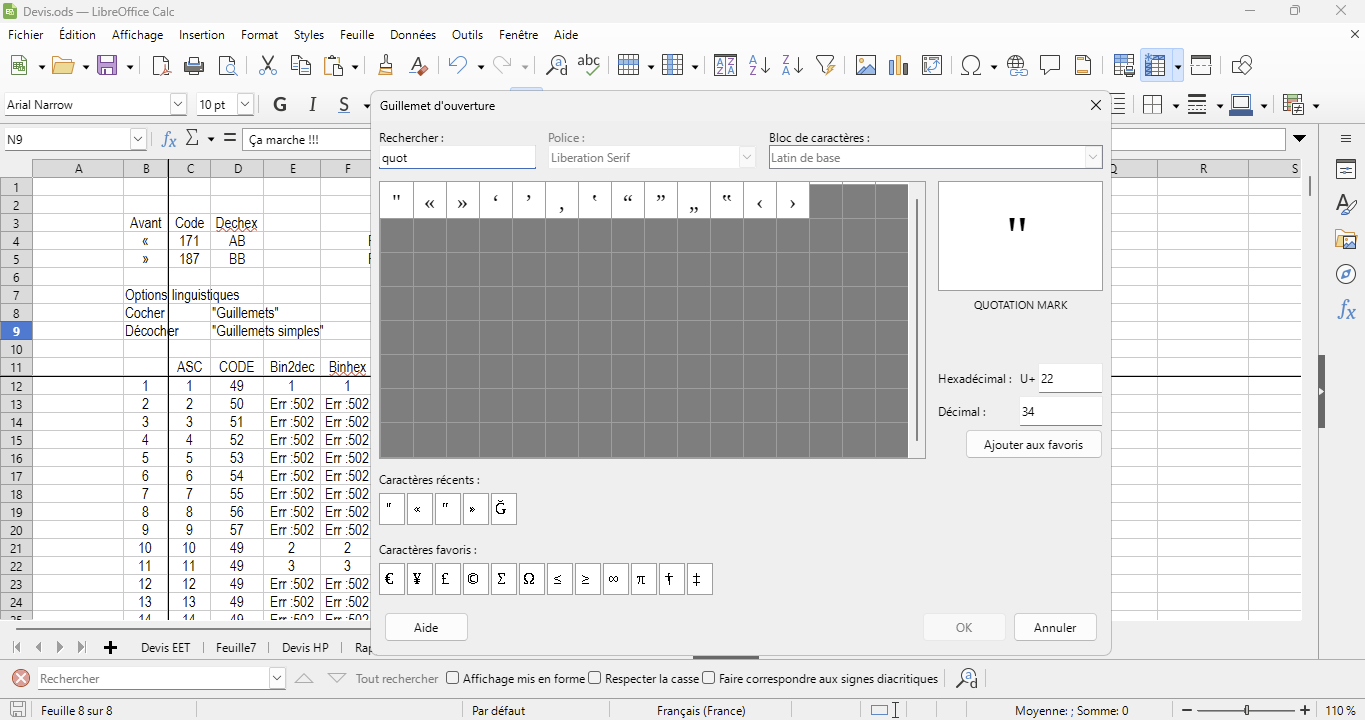Expand the Bloc de caractères dropdown
The image size is (1365, 720).
tap(1092, 158)
